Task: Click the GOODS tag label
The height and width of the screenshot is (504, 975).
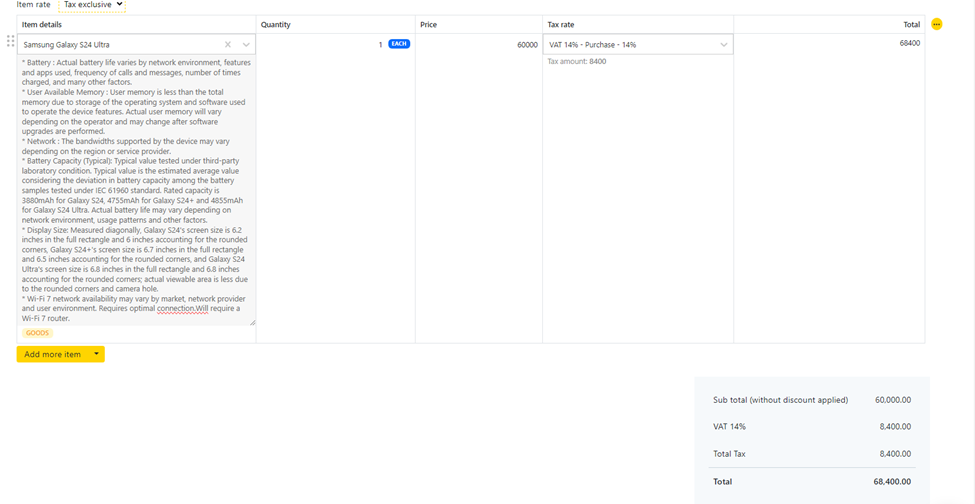Action: click(37, 333)
